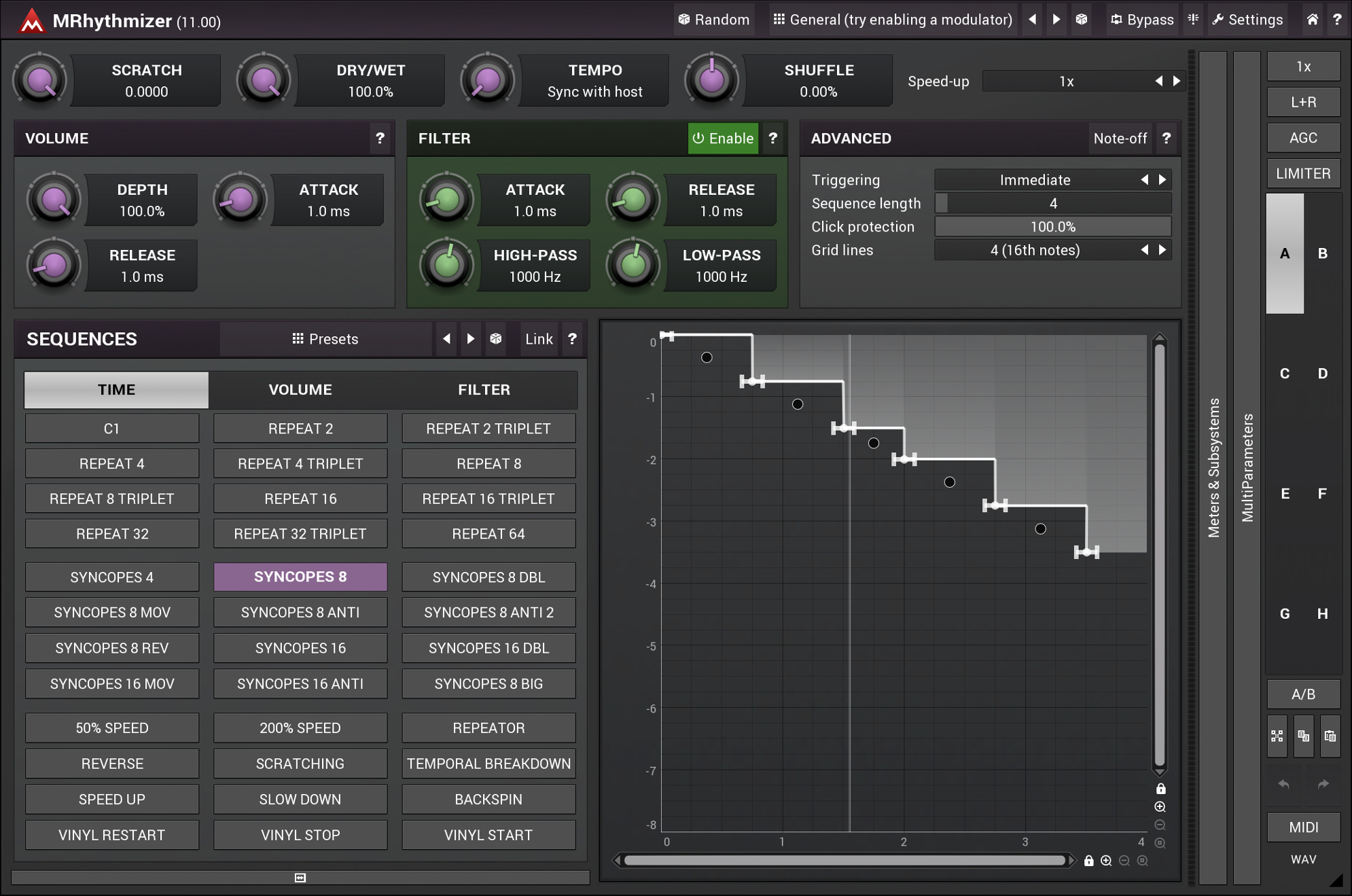Switch to the TIME tab
The width and height of the screenshot is (1352, 896).
click(116, 389)
